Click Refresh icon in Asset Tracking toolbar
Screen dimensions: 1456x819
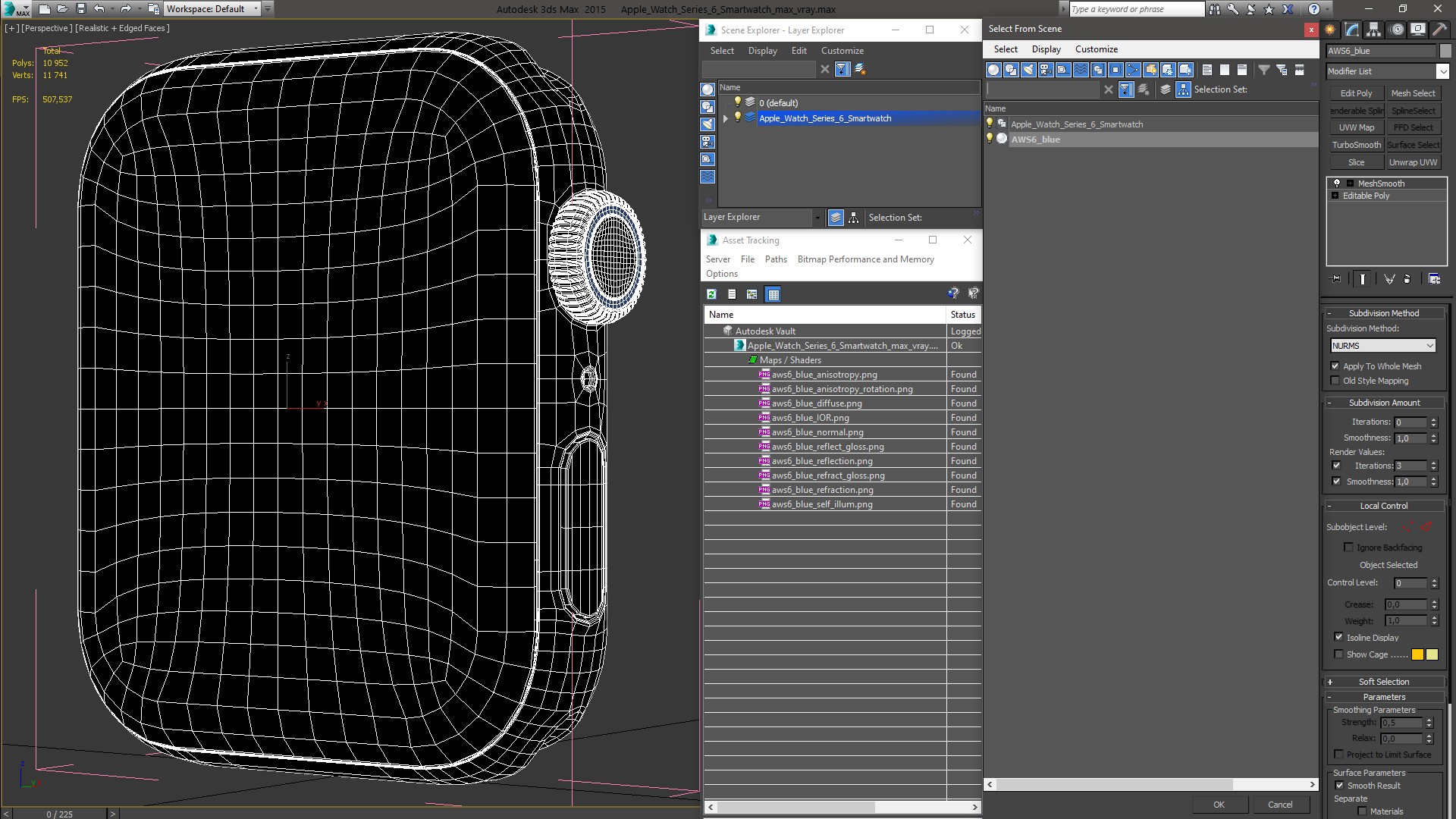coord(711,294)
